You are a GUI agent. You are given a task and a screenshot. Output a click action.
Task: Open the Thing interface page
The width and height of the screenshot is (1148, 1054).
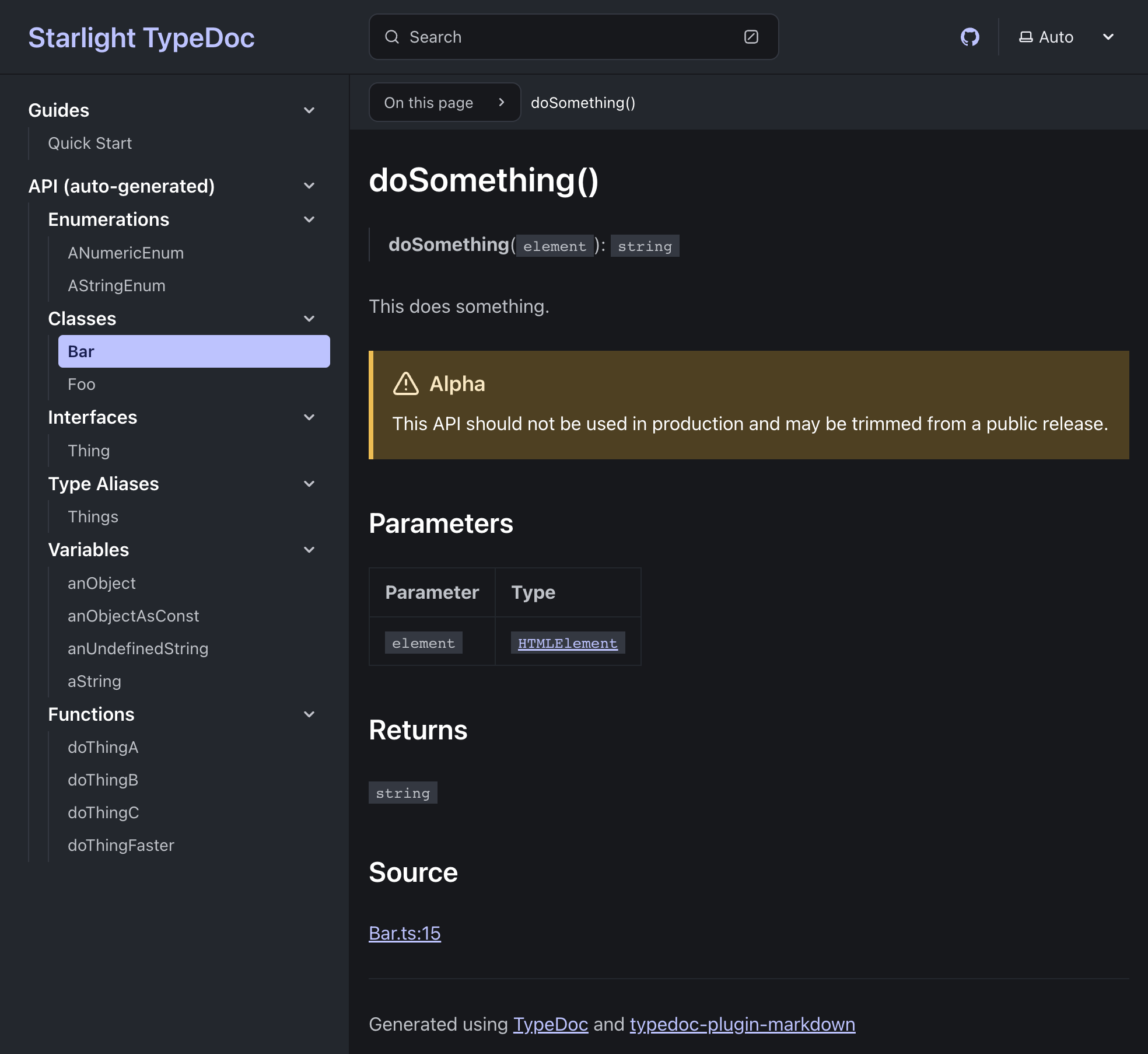point(88,450)
